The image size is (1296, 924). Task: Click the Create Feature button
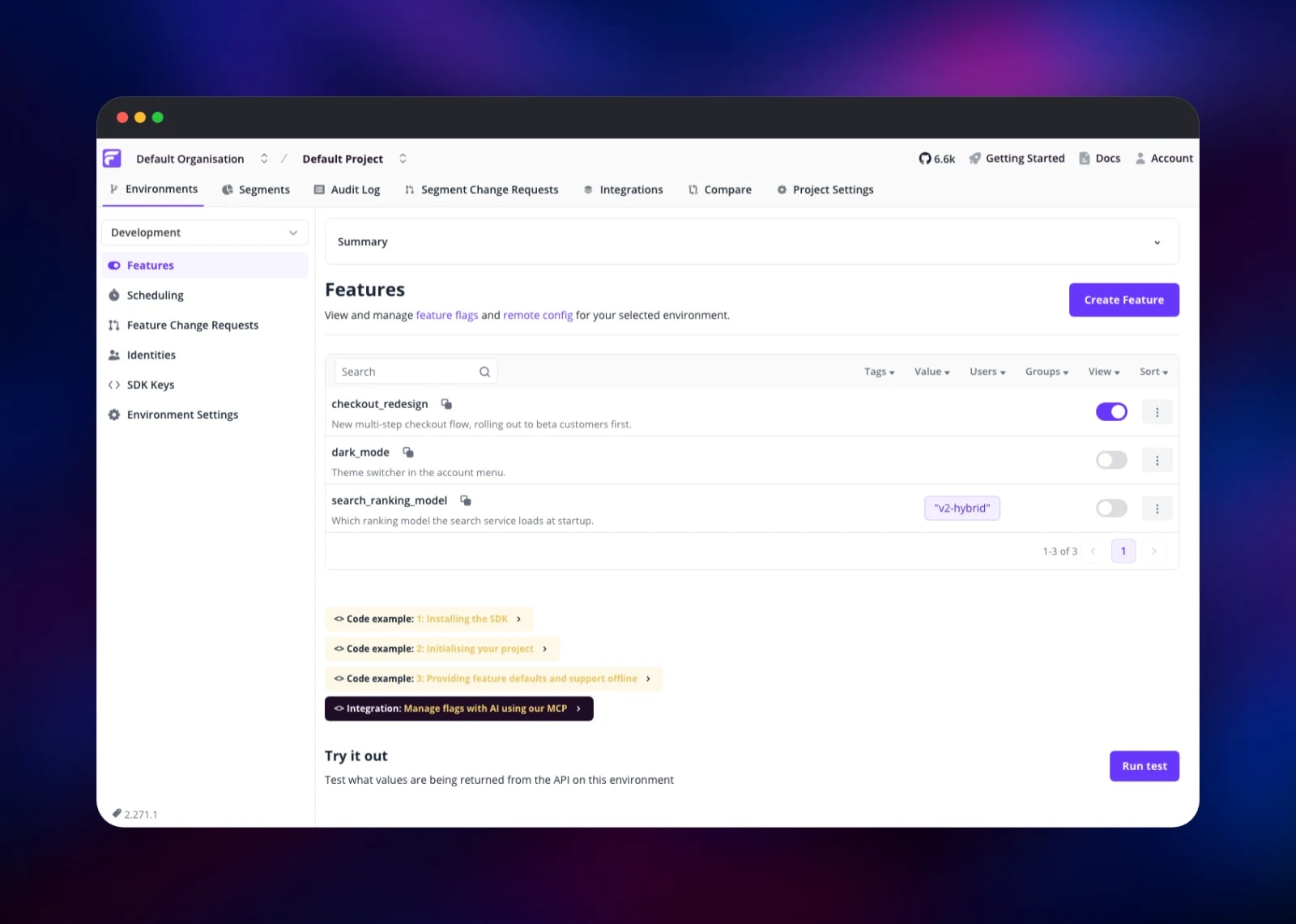click(1124, 300)
